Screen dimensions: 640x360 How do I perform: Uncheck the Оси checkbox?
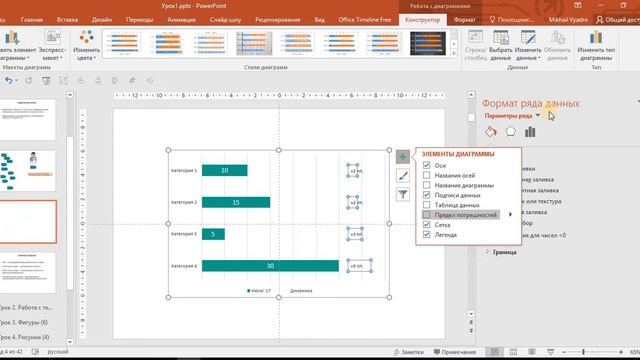pyautogui.click(x=427, y=165)
